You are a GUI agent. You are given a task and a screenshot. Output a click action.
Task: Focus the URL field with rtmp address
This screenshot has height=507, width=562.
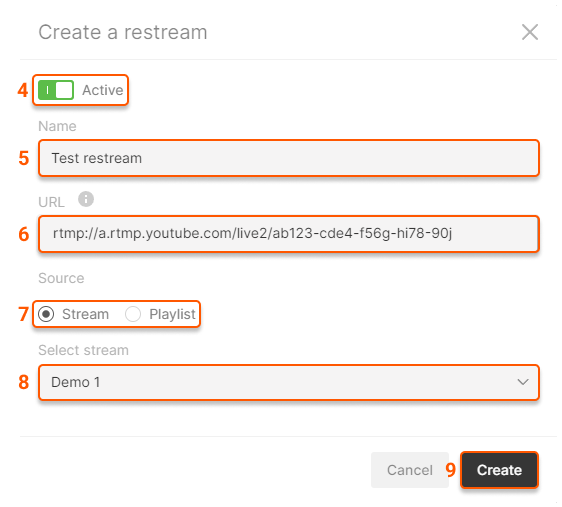289,234
